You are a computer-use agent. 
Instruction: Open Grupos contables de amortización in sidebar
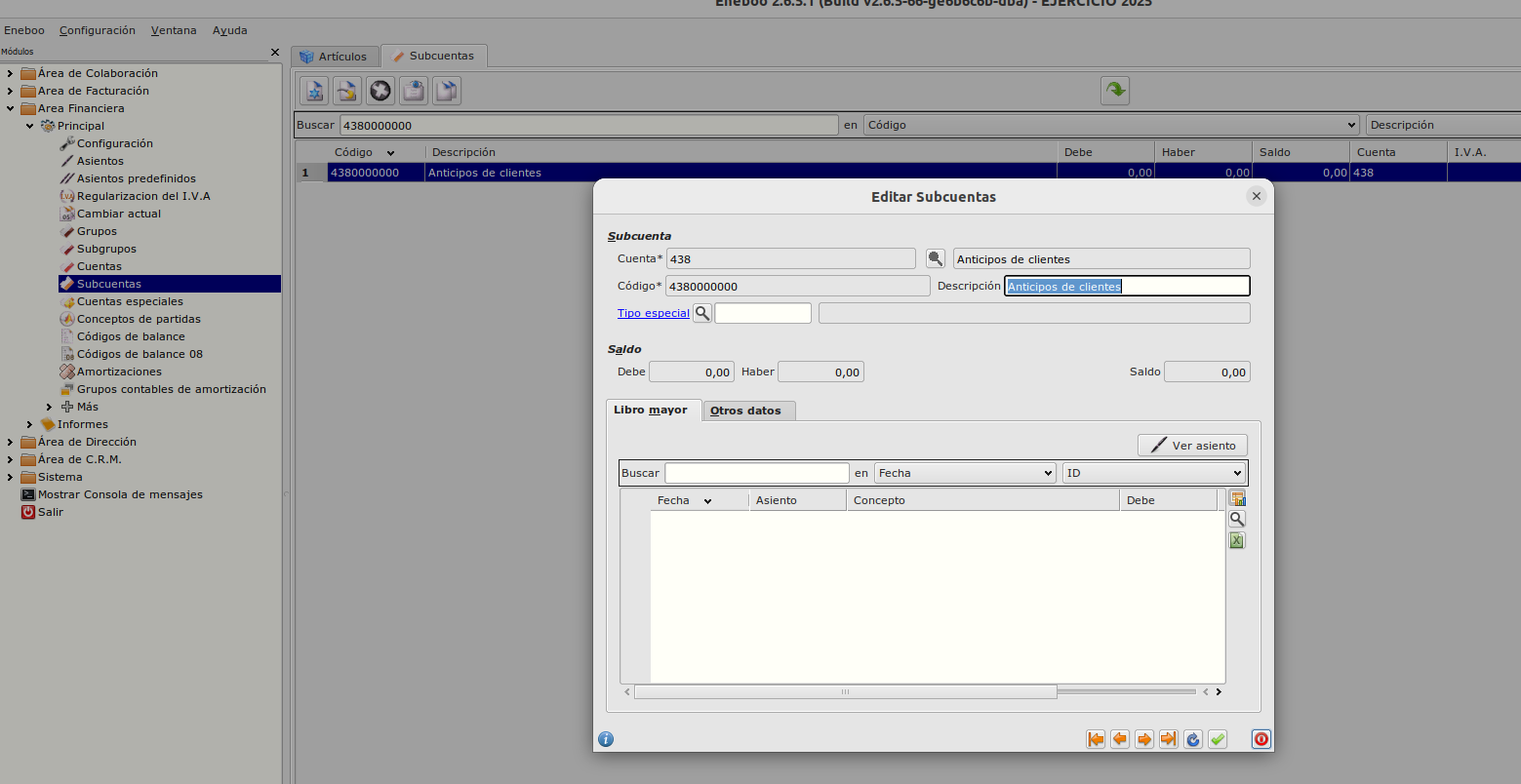tap(171, 389)
